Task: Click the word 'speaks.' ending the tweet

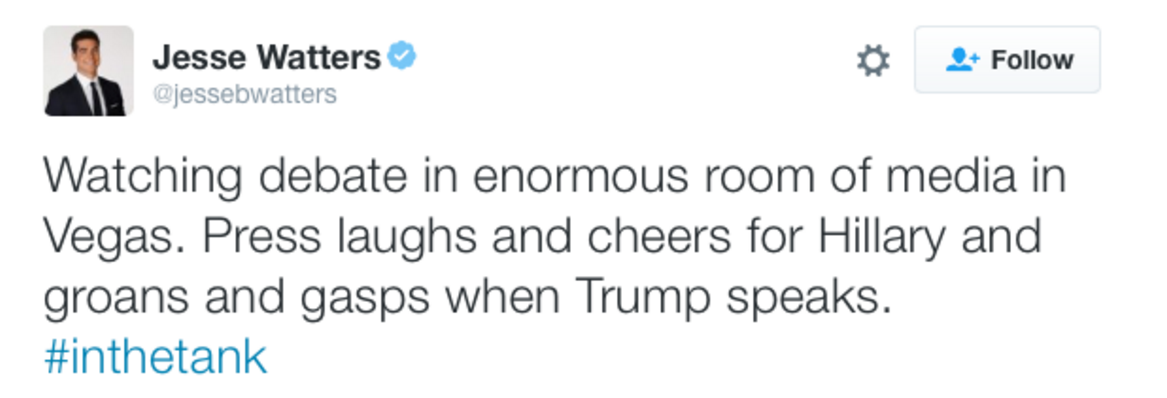Action: coord(809,299)
